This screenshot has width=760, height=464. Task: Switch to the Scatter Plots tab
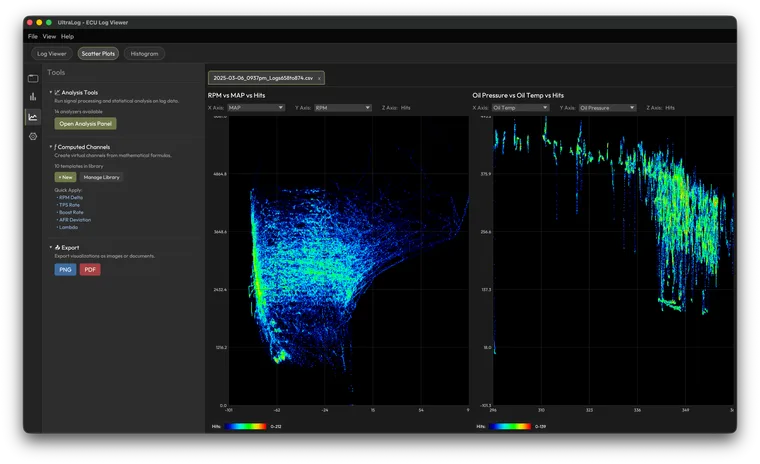[x=98, y=54]
